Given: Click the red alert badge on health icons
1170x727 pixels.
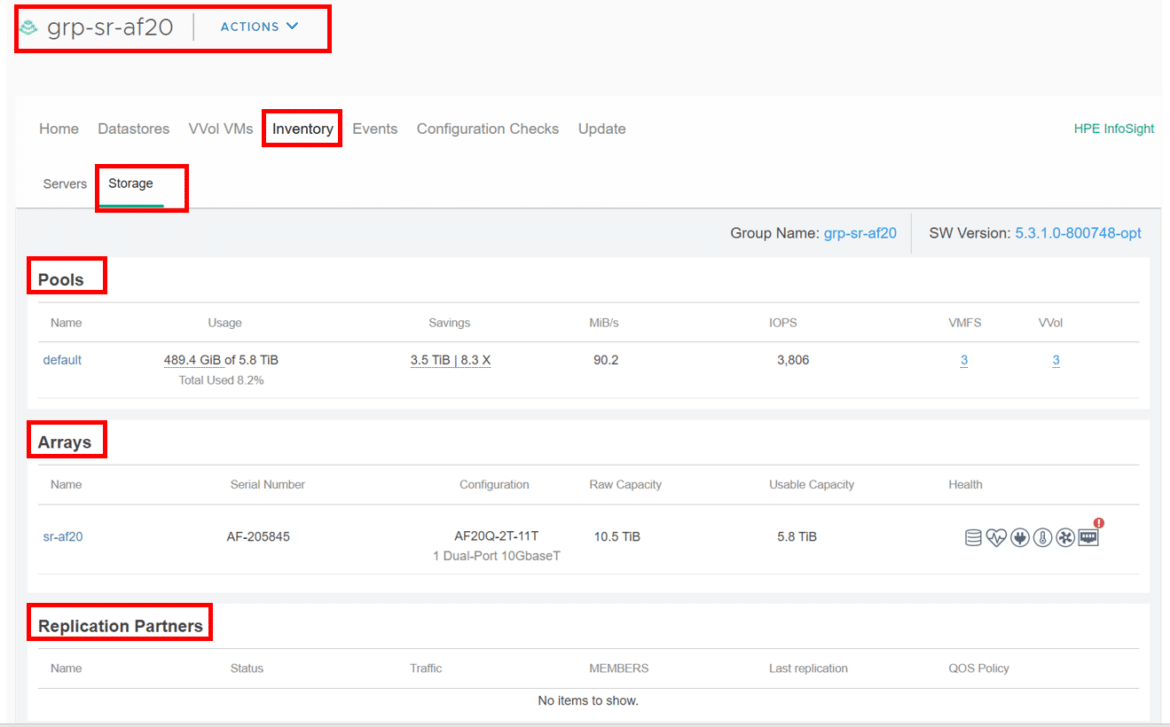Looking at the screenshot, I should pyautogui.click(x=1099, y=523).
